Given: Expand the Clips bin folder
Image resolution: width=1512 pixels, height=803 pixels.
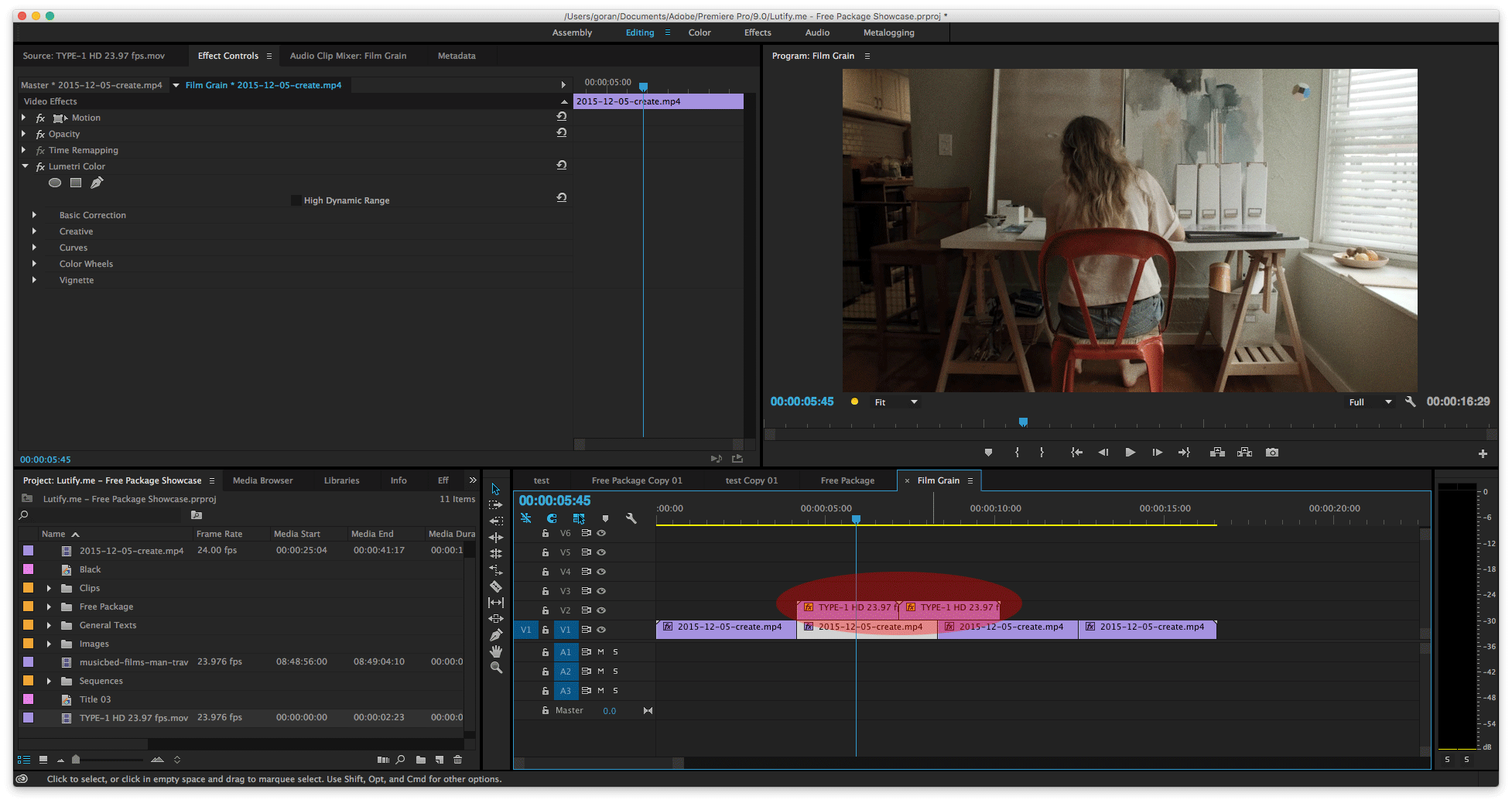Looking at the screenshot, I should coord(49,588).
